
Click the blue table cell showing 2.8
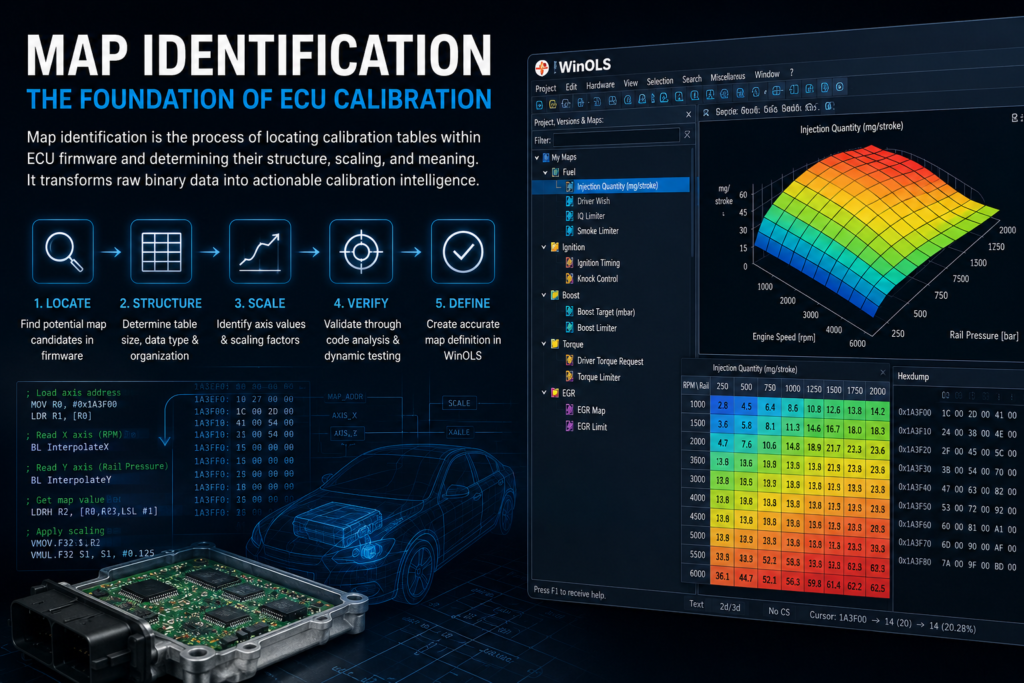click(723, 405)
